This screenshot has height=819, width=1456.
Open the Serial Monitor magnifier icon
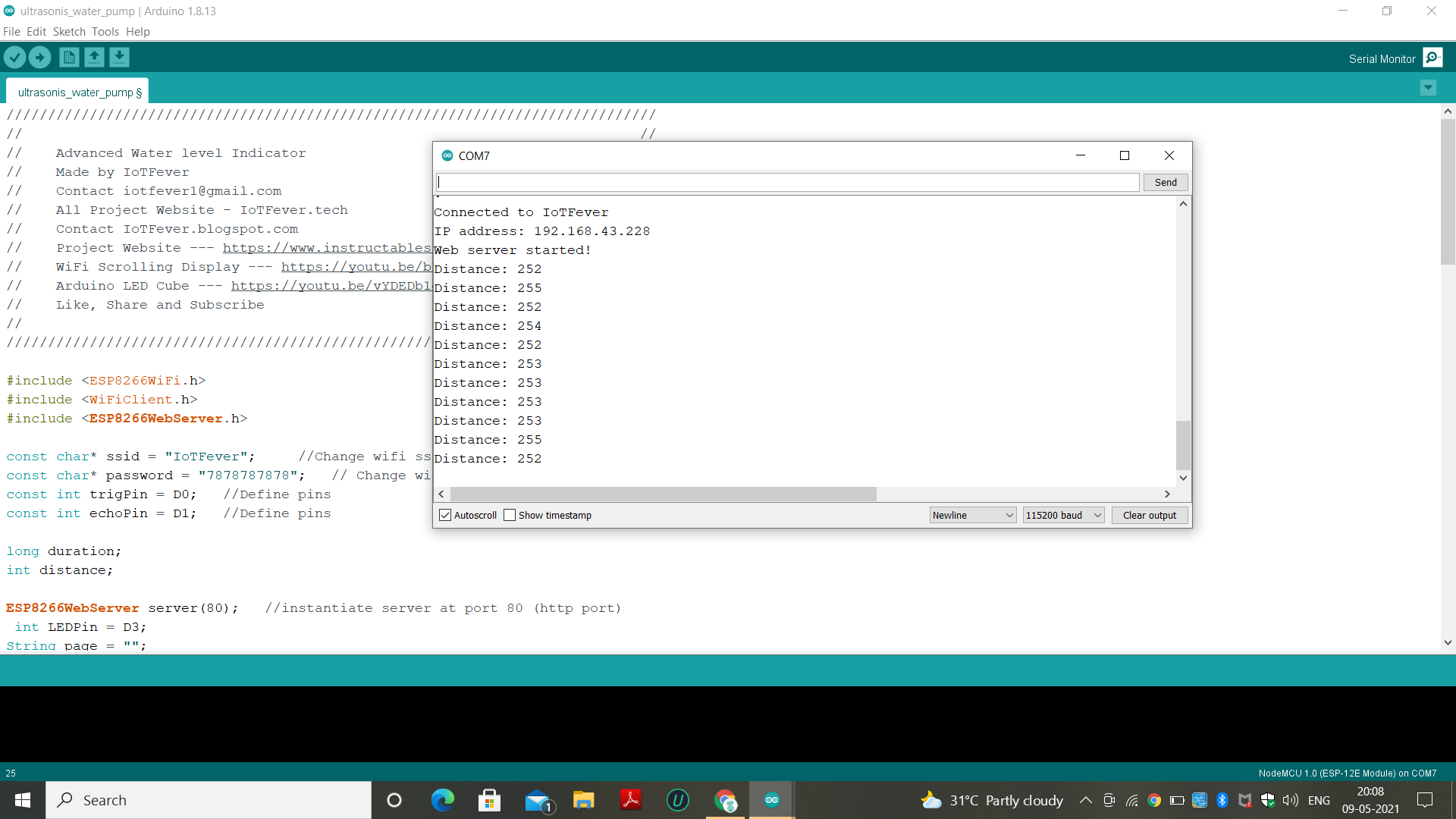(x=1432, y=58)
